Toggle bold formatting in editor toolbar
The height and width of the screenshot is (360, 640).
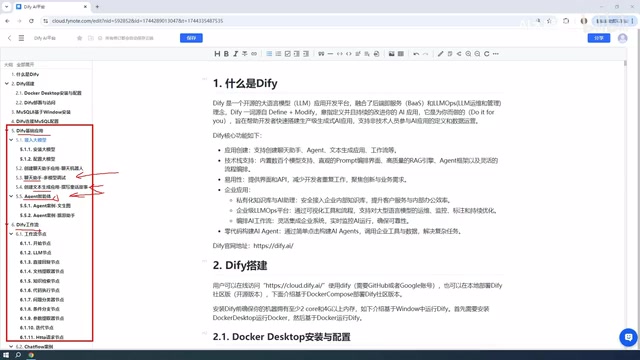[226, 54]
